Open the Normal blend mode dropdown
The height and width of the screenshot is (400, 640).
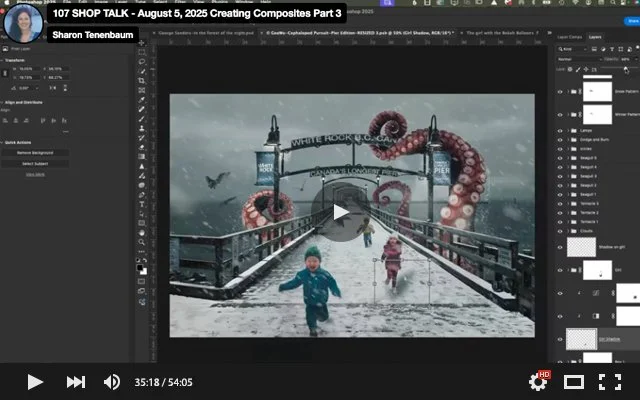tap(579, 59)
